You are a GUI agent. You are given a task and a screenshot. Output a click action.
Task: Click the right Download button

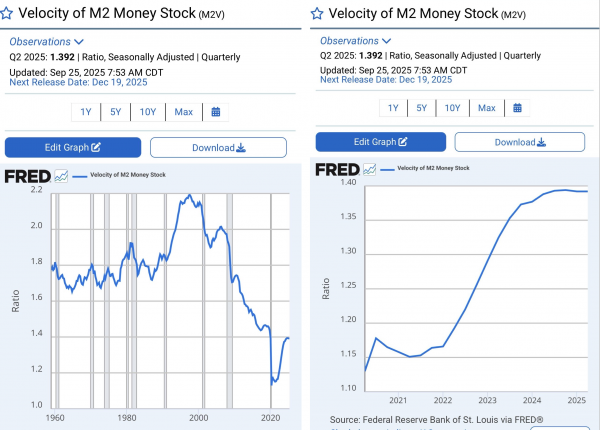click(520, 142)
